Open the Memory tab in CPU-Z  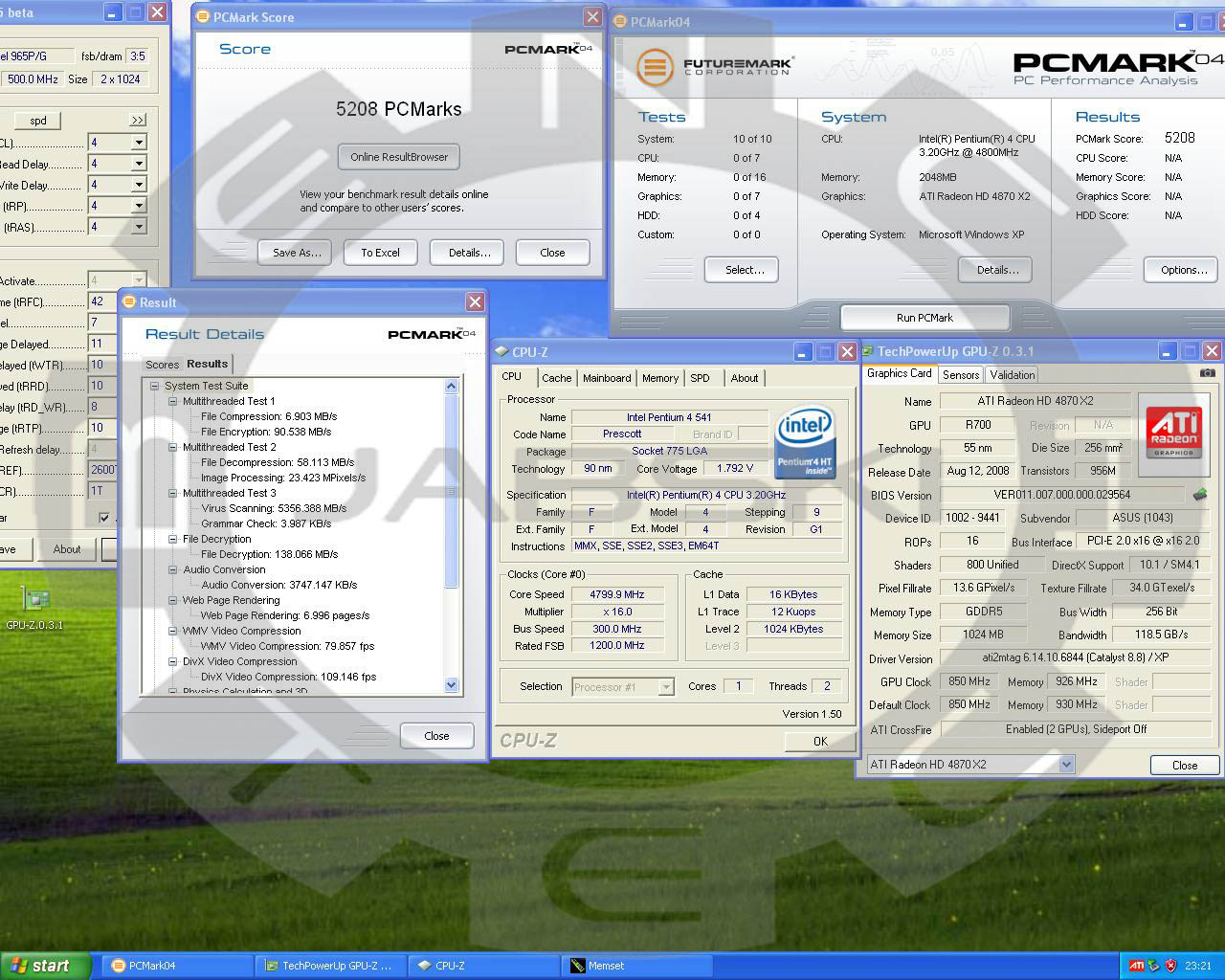(x=660, y=378)
